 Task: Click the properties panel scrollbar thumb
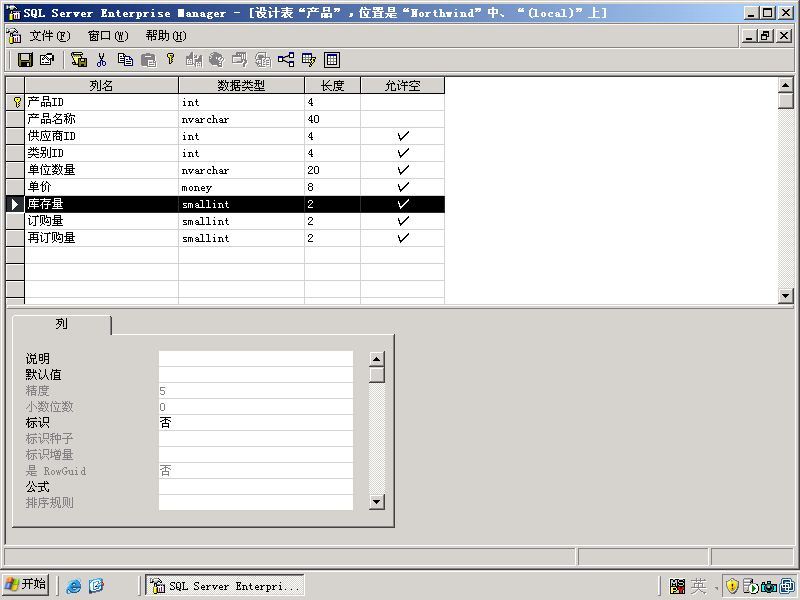377,375
